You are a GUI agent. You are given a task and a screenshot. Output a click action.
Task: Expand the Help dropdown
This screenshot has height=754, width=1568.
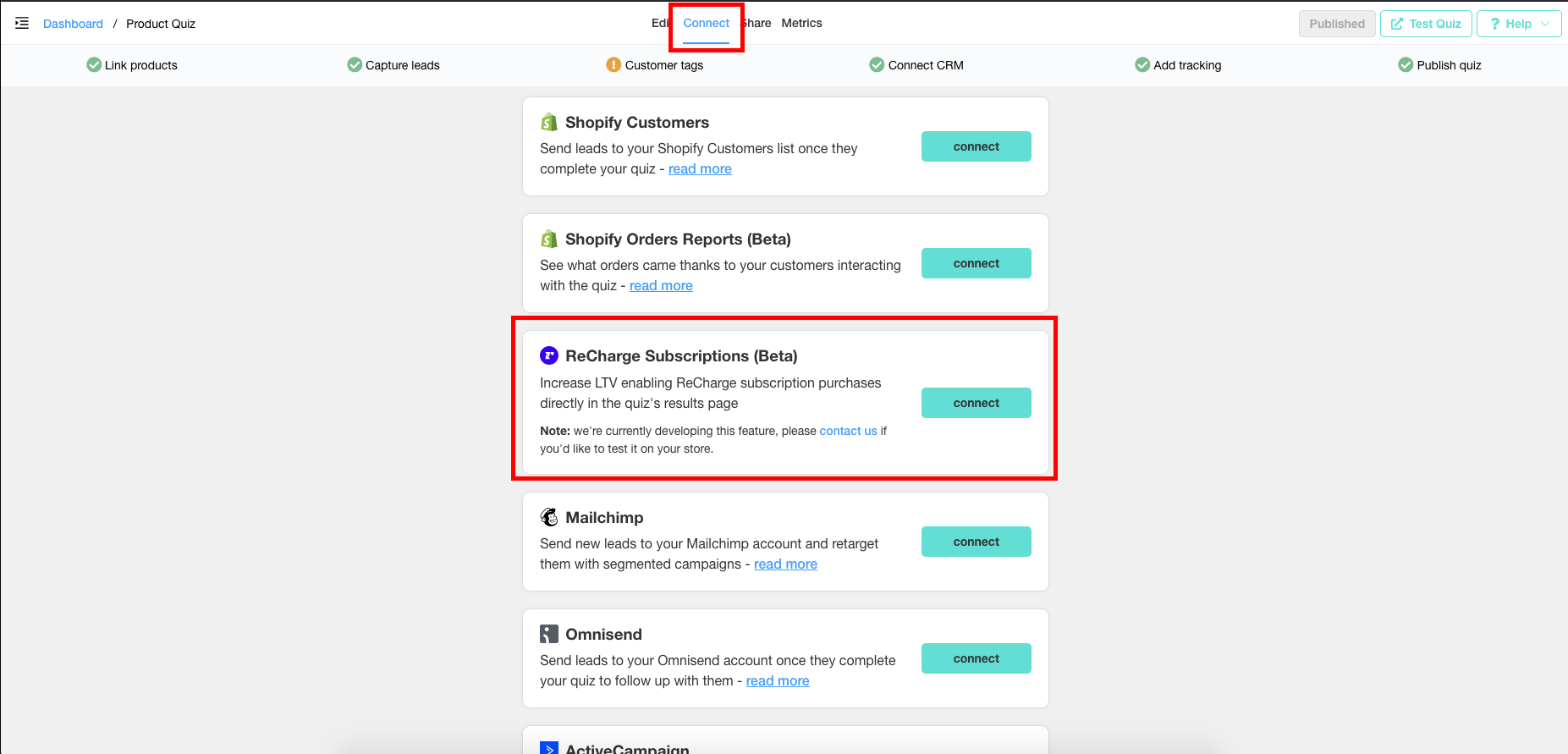(1519, 24)
